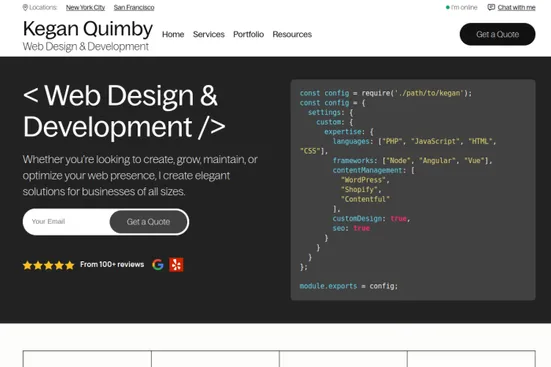The height and width of the screenshot is (367, 551).
Task: Click the location pin icon
Action: [x=25, y=7]
